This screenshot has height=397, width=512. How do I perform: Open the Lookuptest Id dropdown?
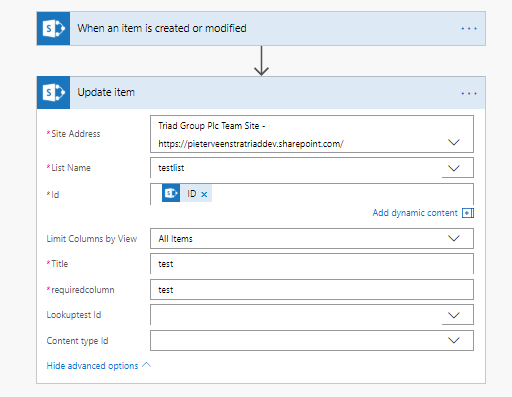point(454,315)
